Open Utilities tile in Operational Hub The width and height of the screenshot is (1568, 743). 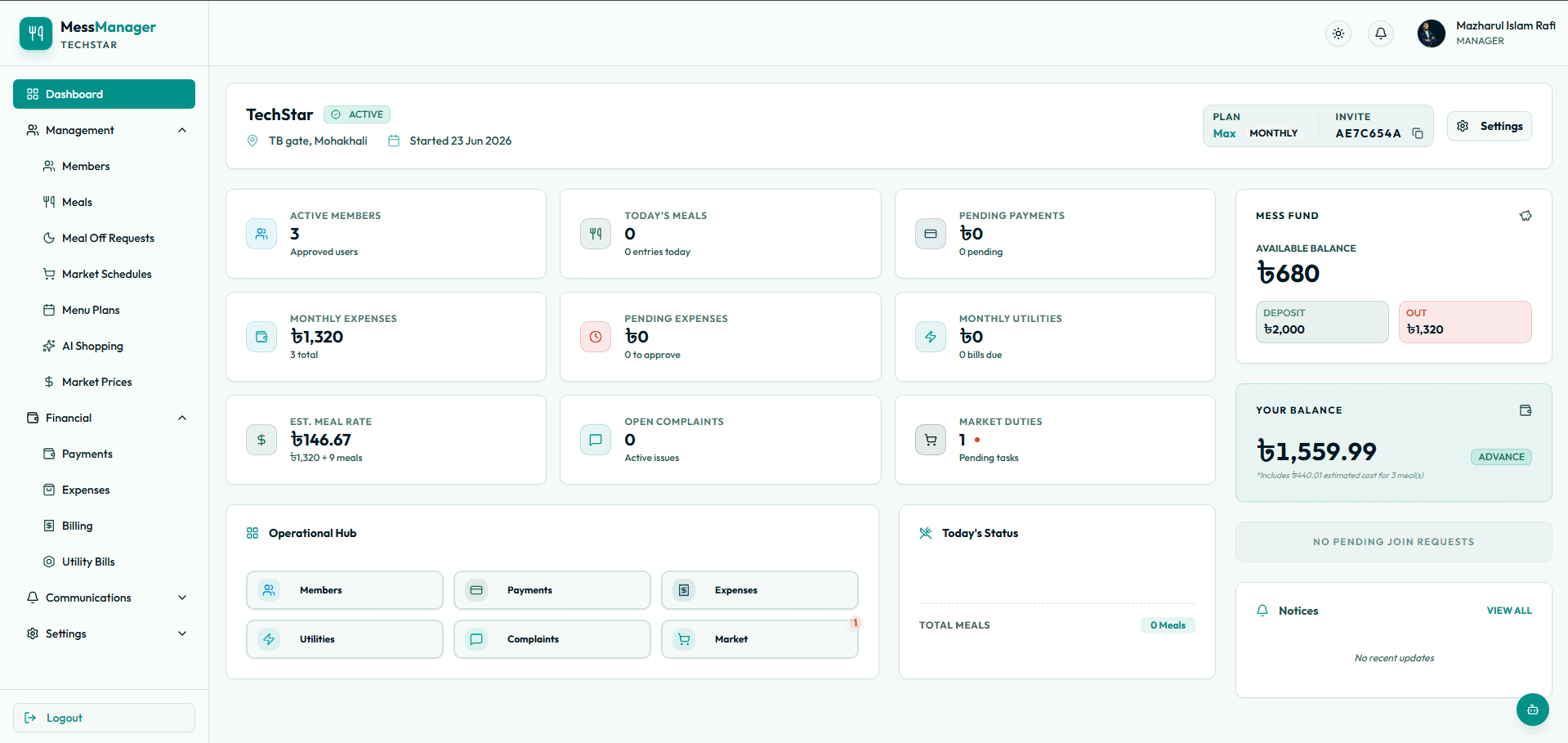(x=345, y=639)
